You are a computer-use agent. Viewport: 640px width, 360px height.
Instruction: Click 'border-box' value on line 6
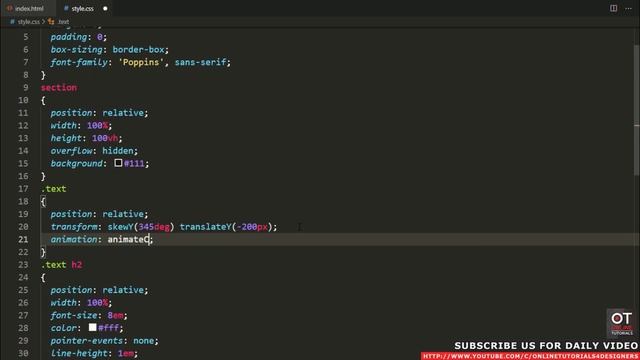[x=138, y=49]
